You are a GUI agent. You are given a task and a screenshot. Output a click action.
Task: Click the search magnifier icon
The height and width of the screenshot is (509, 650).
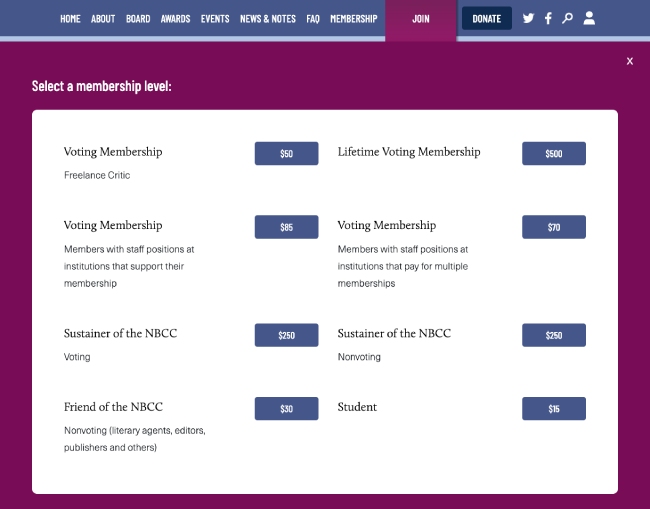pyautogui.click(x=568, y=18)
